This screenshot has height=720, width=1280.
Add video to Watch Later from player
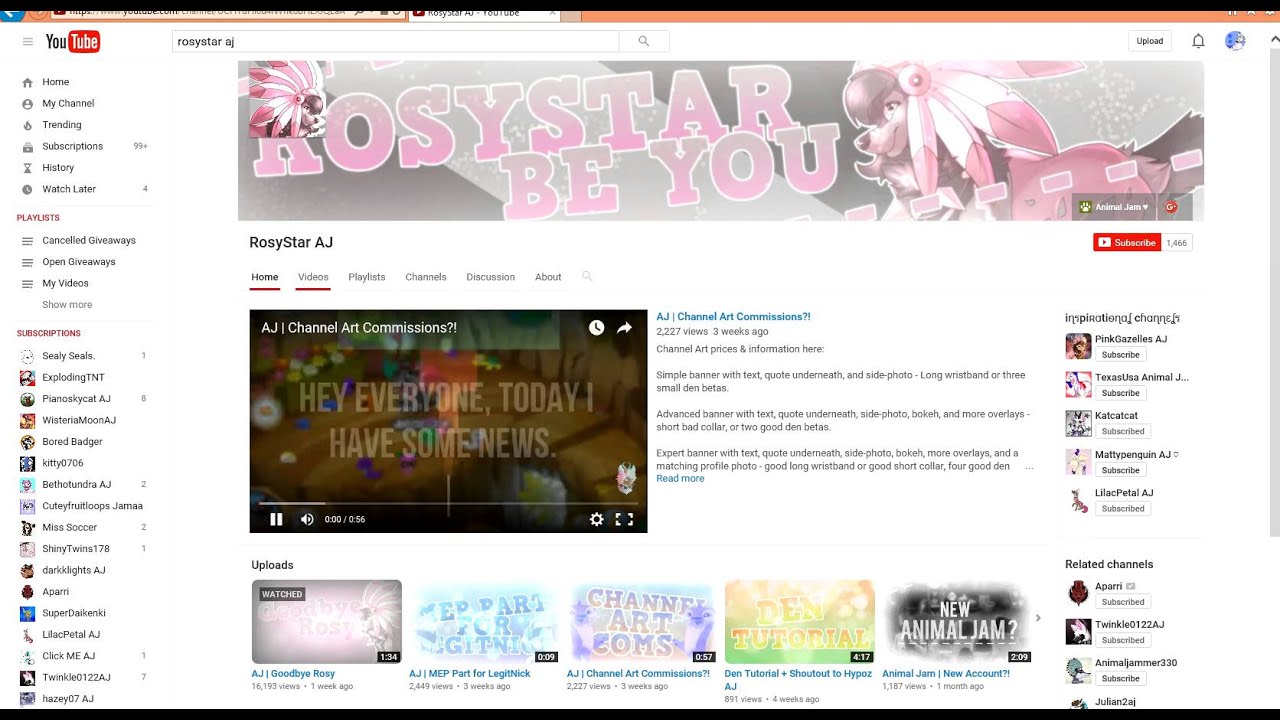[x=596, y=328]
